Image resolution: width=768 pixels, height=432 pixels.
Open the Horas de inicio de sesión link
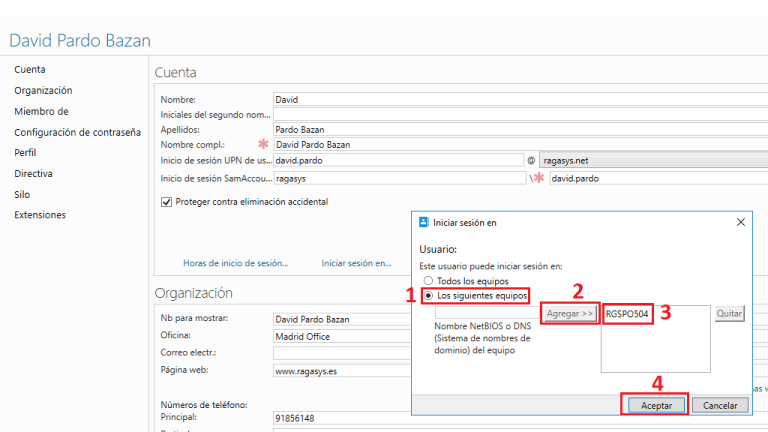coord(235,263)
